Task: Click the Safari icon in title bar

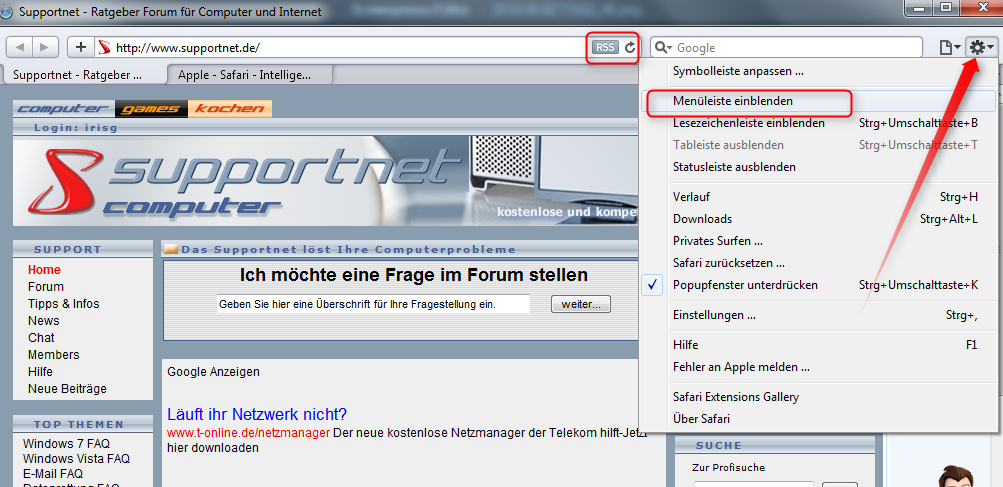Action: 8,12
